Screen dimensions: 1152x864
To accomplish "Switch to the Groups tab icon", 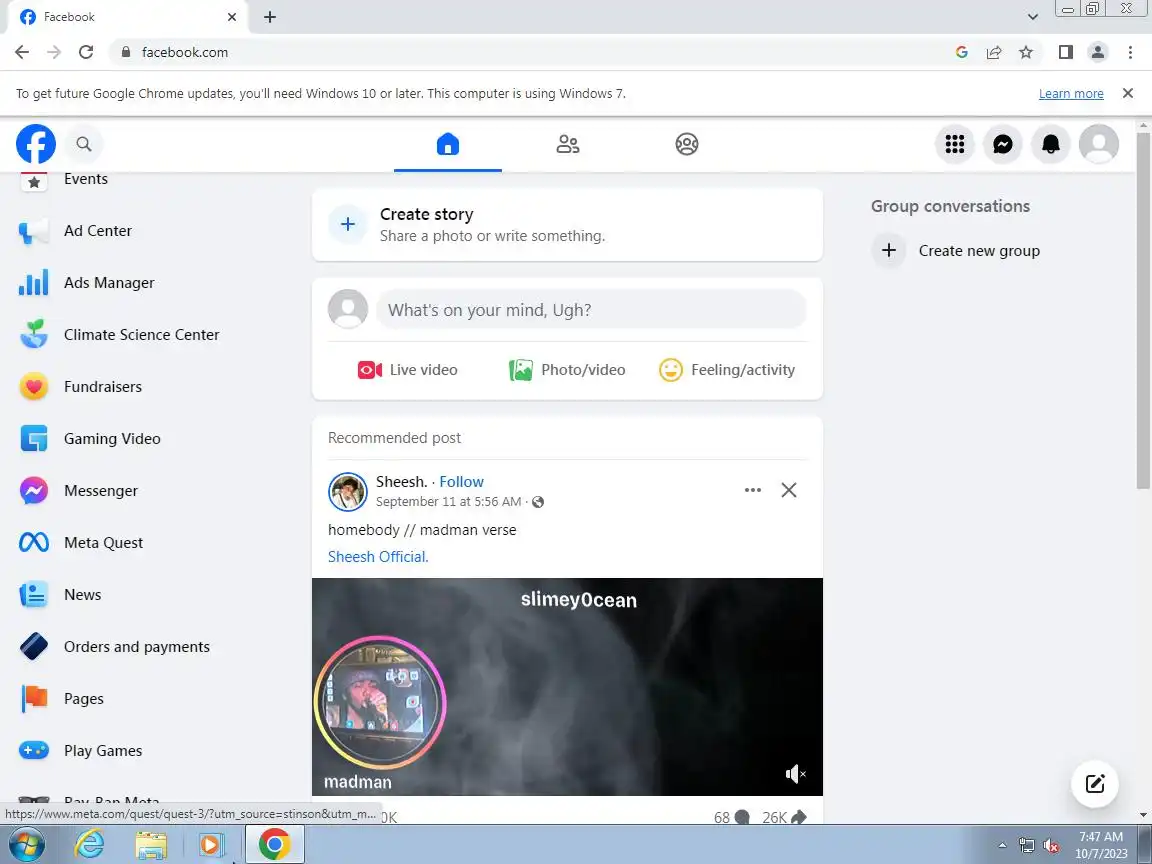I will 686,144.
